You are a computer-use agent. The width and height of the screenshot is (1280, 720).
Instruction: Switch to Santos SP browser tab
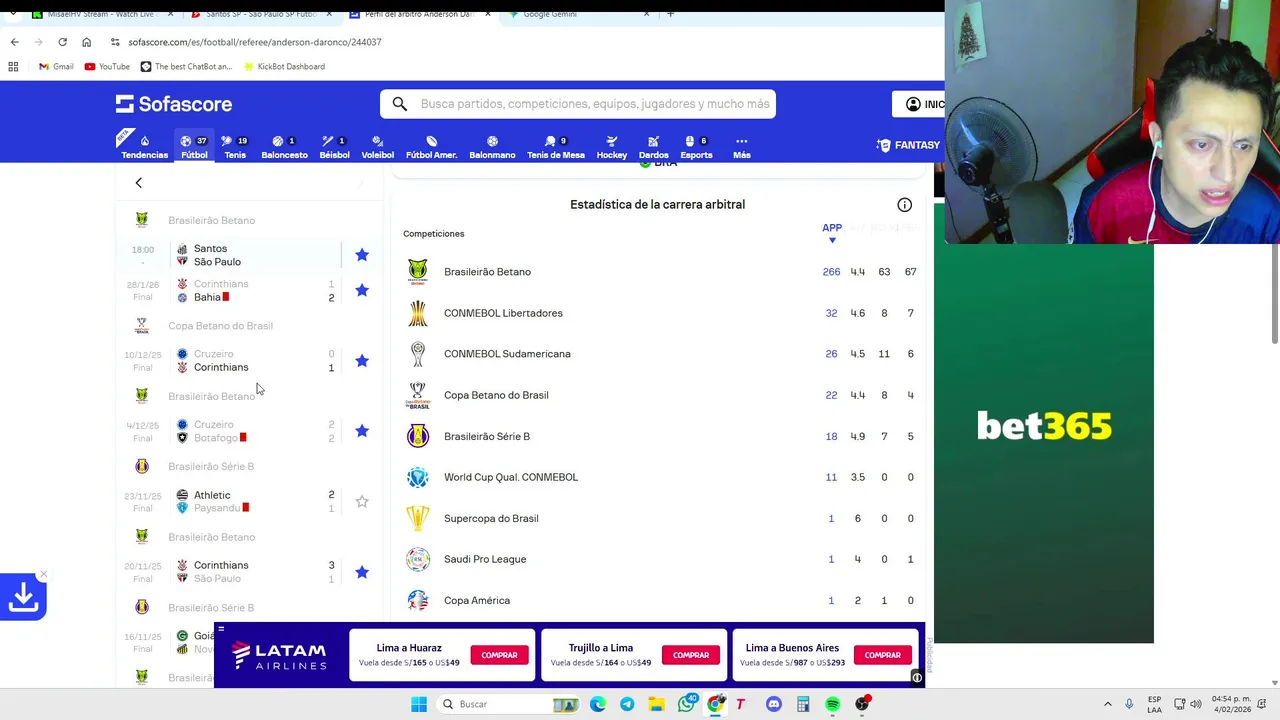coord(260,14)
